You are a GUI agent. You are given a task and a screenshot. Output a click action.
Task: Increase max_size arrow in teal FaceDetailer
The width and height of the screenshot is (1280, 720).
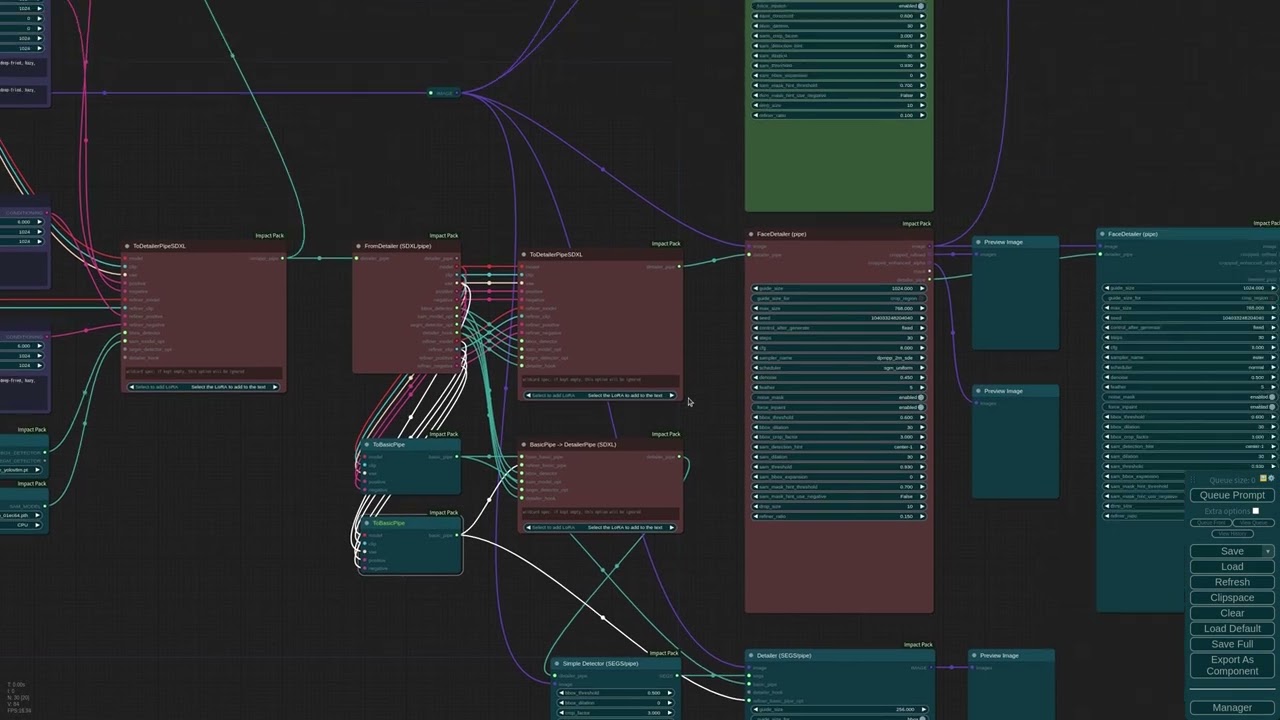tap(1272, 308)
